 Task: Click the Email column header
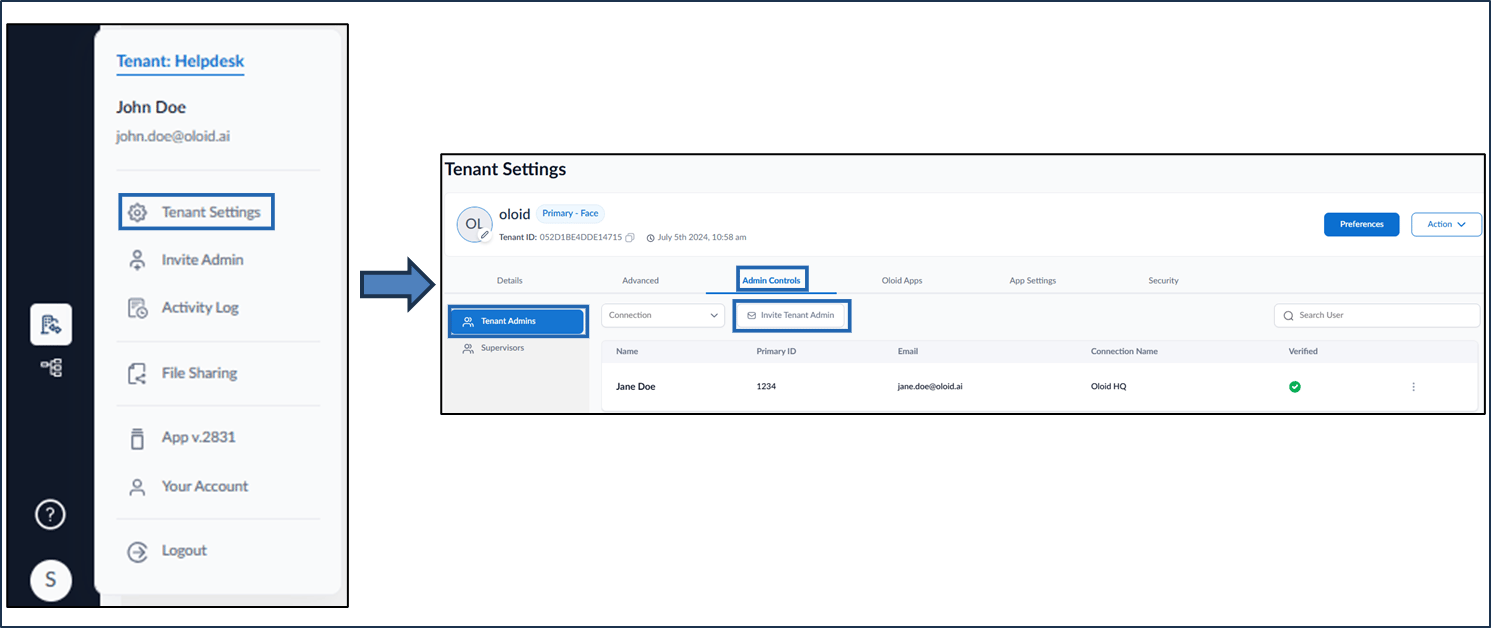908,352
